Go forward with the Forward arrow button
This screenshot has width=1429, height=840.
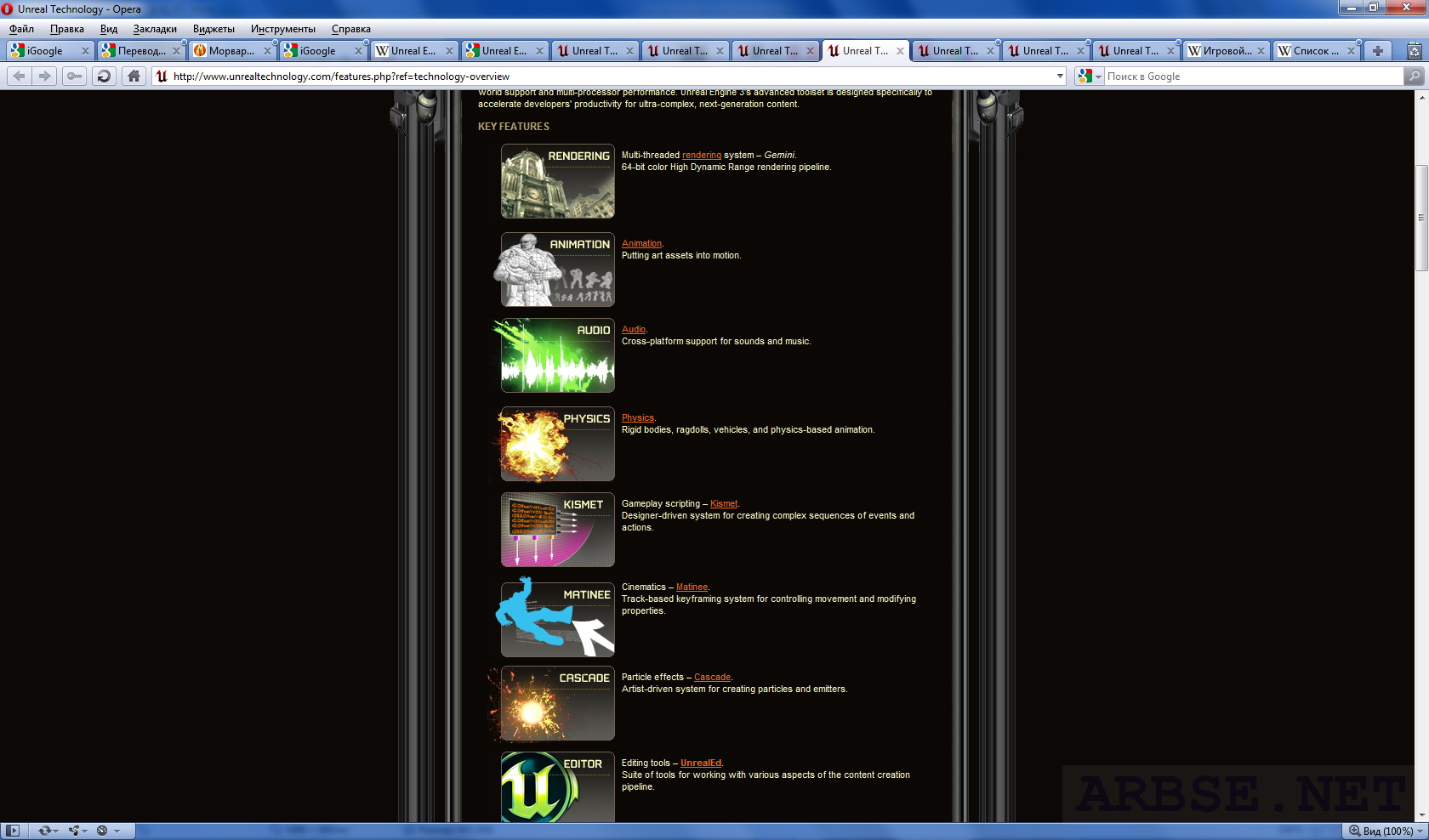[x=45, y=76]
